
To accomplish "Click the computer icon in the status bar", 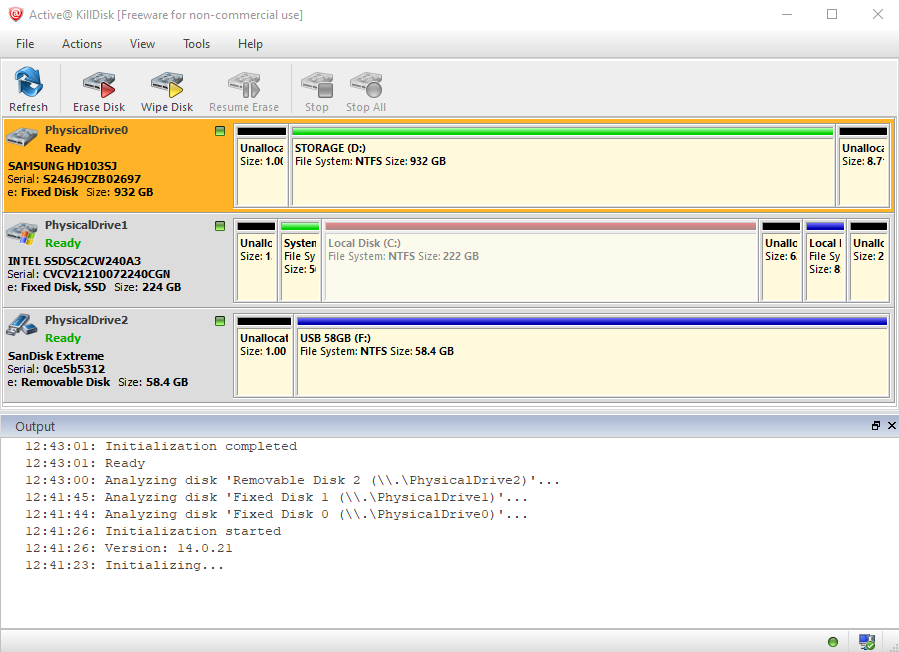I will click(x=866, y=641).
